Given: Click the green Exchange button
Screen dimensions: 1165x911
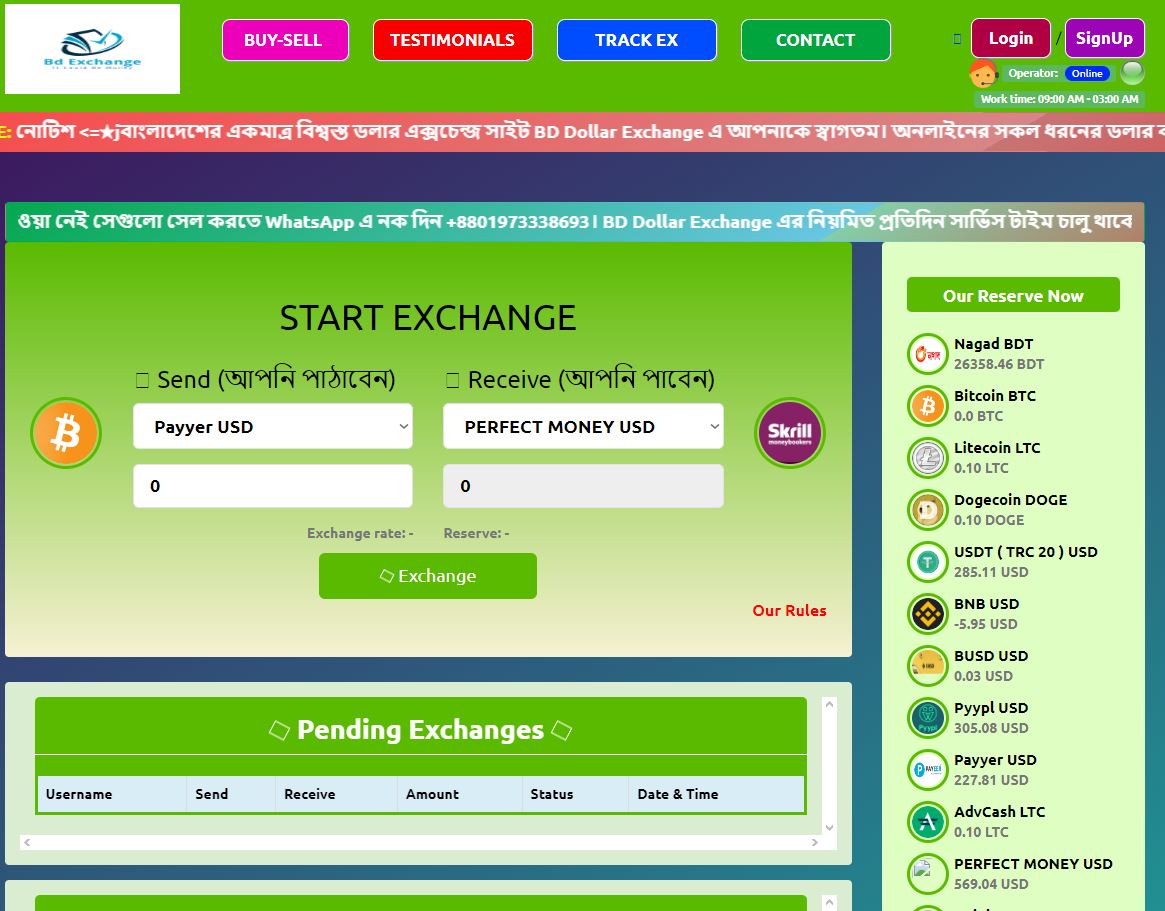Looking at the screenshot, I should [428, 576].
